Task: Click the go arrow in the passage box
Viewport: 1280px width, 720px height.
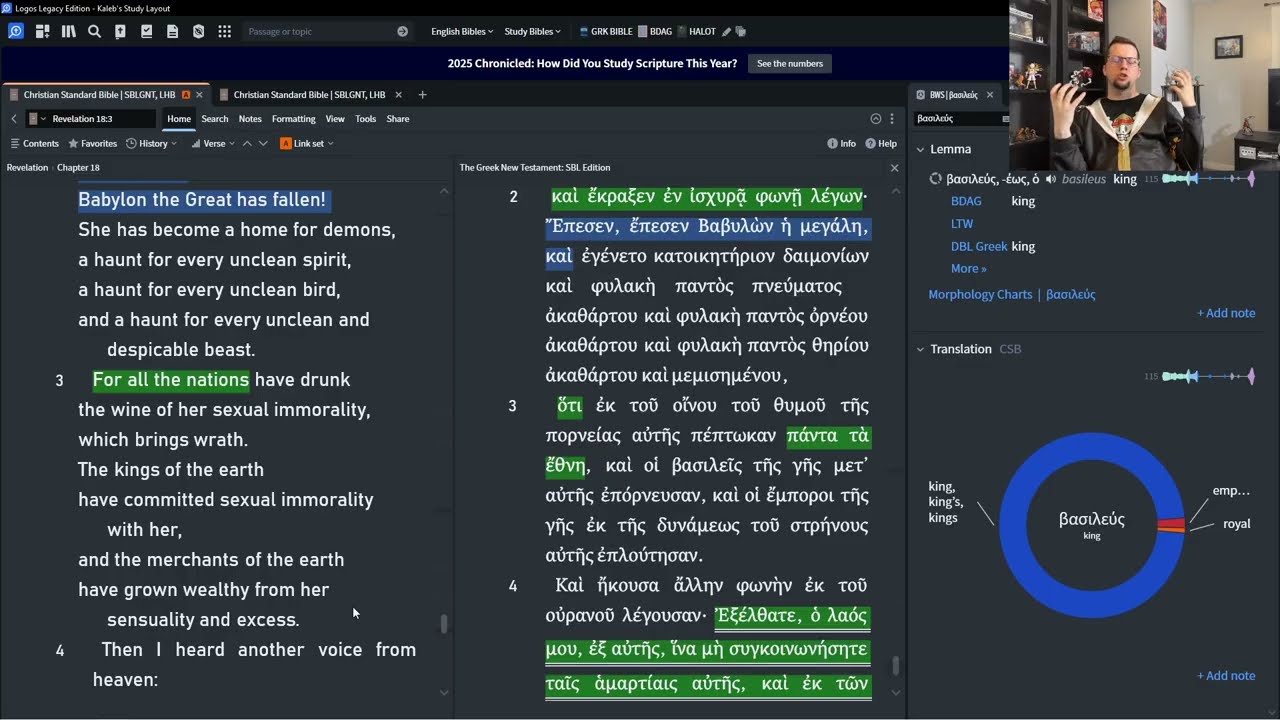Action: coord(402,31)
